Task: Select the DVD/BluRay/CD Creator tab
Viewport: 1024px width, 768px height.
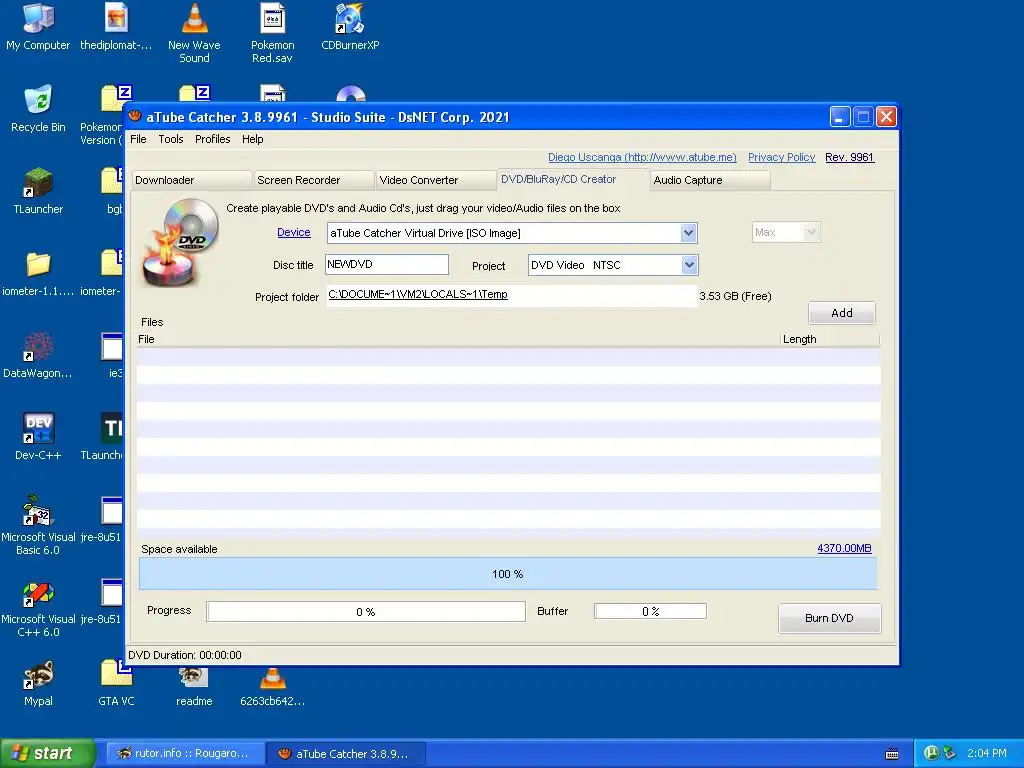Action: 573,179
